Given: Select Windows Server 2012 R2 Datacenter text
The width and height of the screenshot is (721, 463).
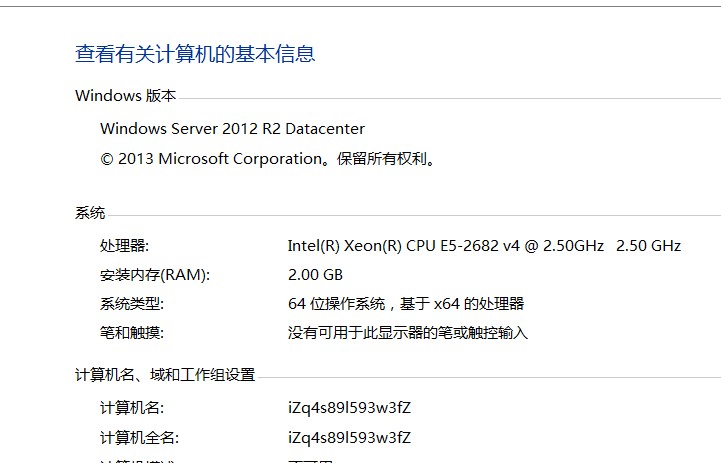Looking at the screenshot, I should click(232, 129).
